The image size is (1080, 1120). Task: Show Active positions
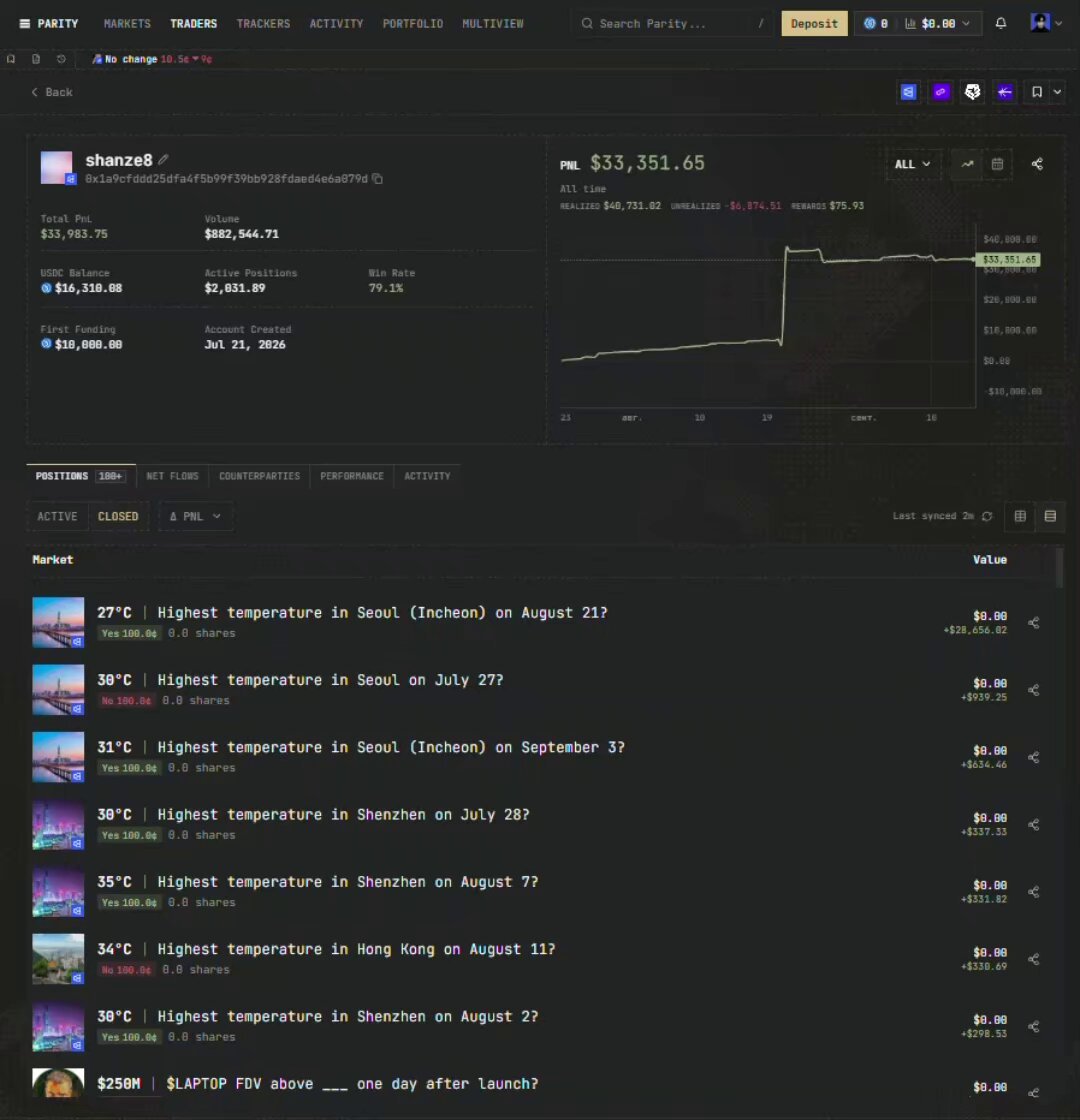[x=57, y=516]
